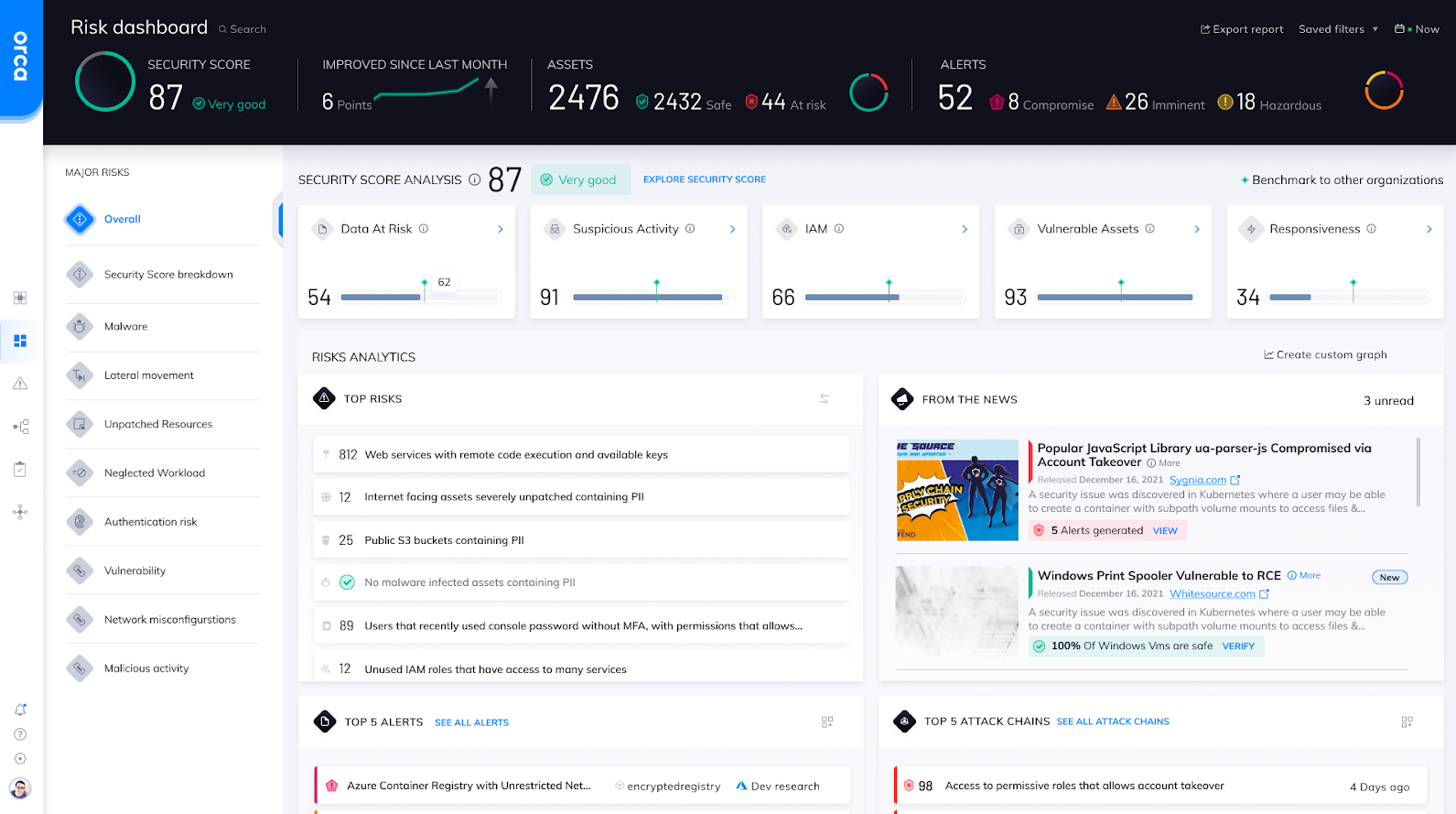This screenshot has height=814, width=1456.
Task: Select Neglected Workload in Major Risks
Action: click(155, 473)
